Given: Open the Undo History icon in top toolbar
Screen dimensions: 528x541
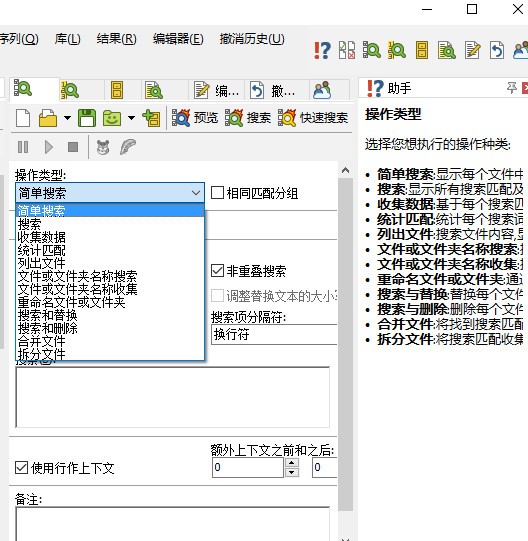Looking at the screenshot, I should (497, 50).
